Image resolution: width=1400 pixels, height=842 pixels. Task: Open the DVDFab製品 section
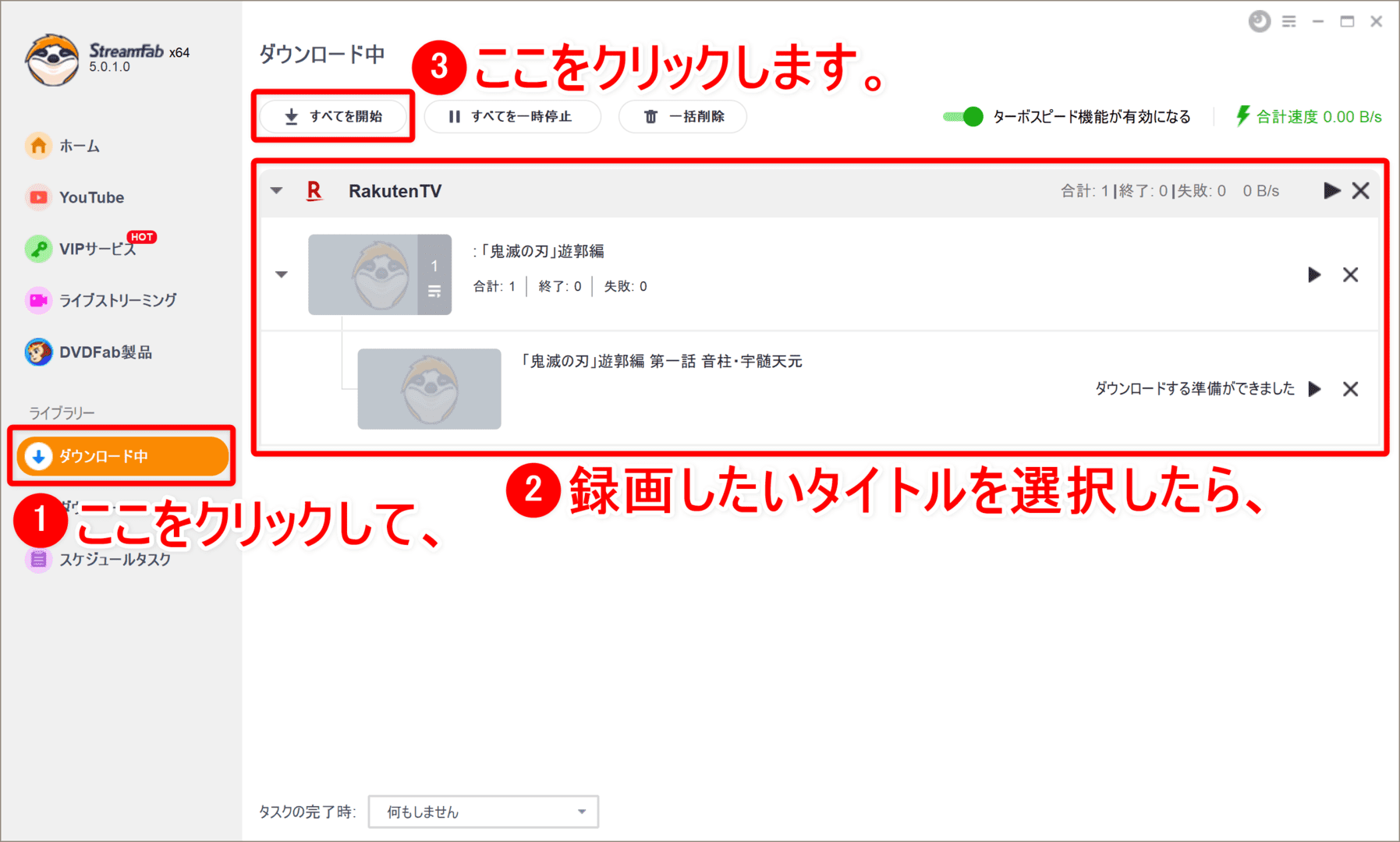point(105,352)
